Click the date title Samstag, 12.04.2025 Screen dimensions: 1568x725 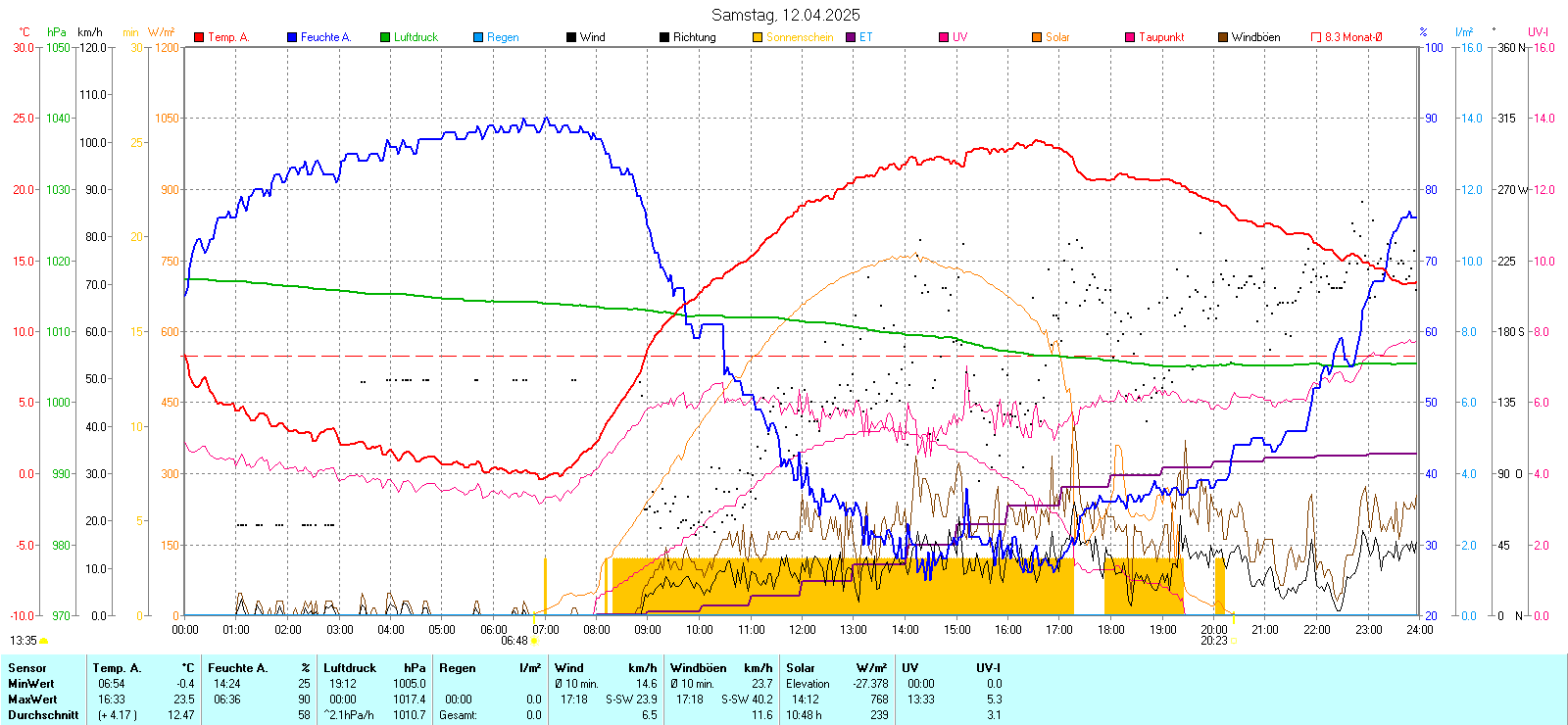click(785, 15)
